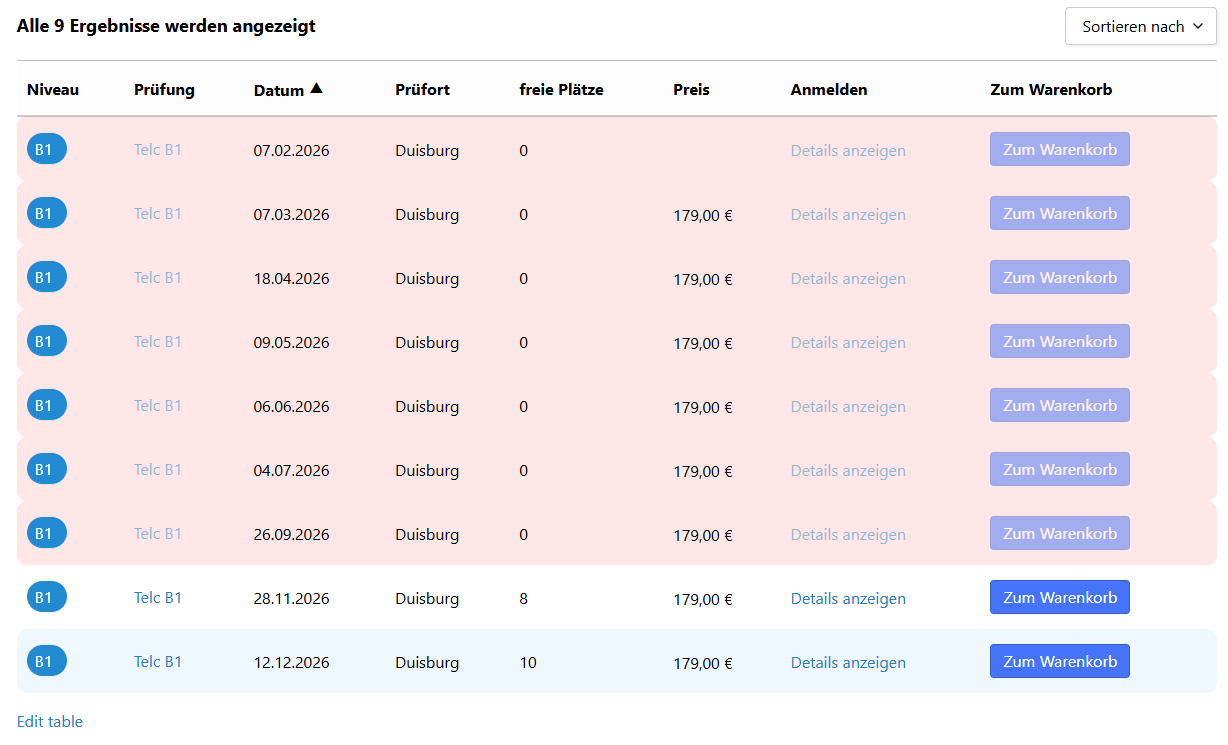The image size is (1228, 745).
Task: Select the date 28.11.2026 cell
Action: [291, 599]
